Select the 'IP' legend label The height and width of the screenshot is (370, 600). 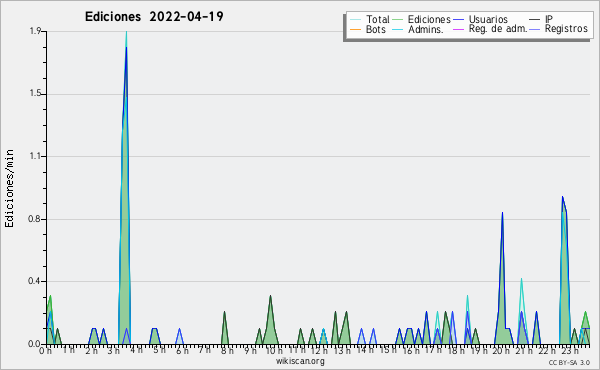[549, 19]
